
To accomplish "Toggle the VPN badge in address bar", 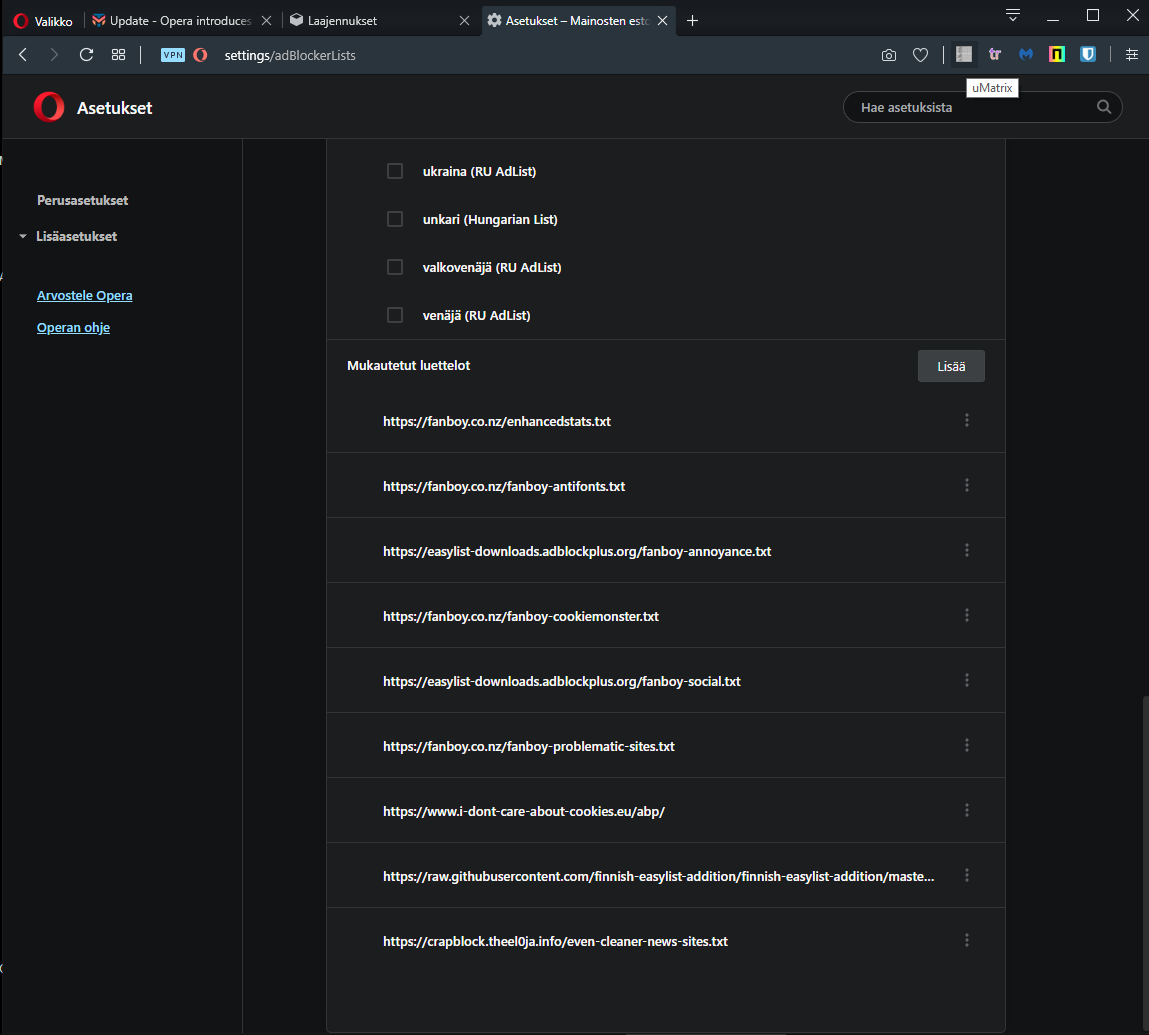I will tap(173, 55).
